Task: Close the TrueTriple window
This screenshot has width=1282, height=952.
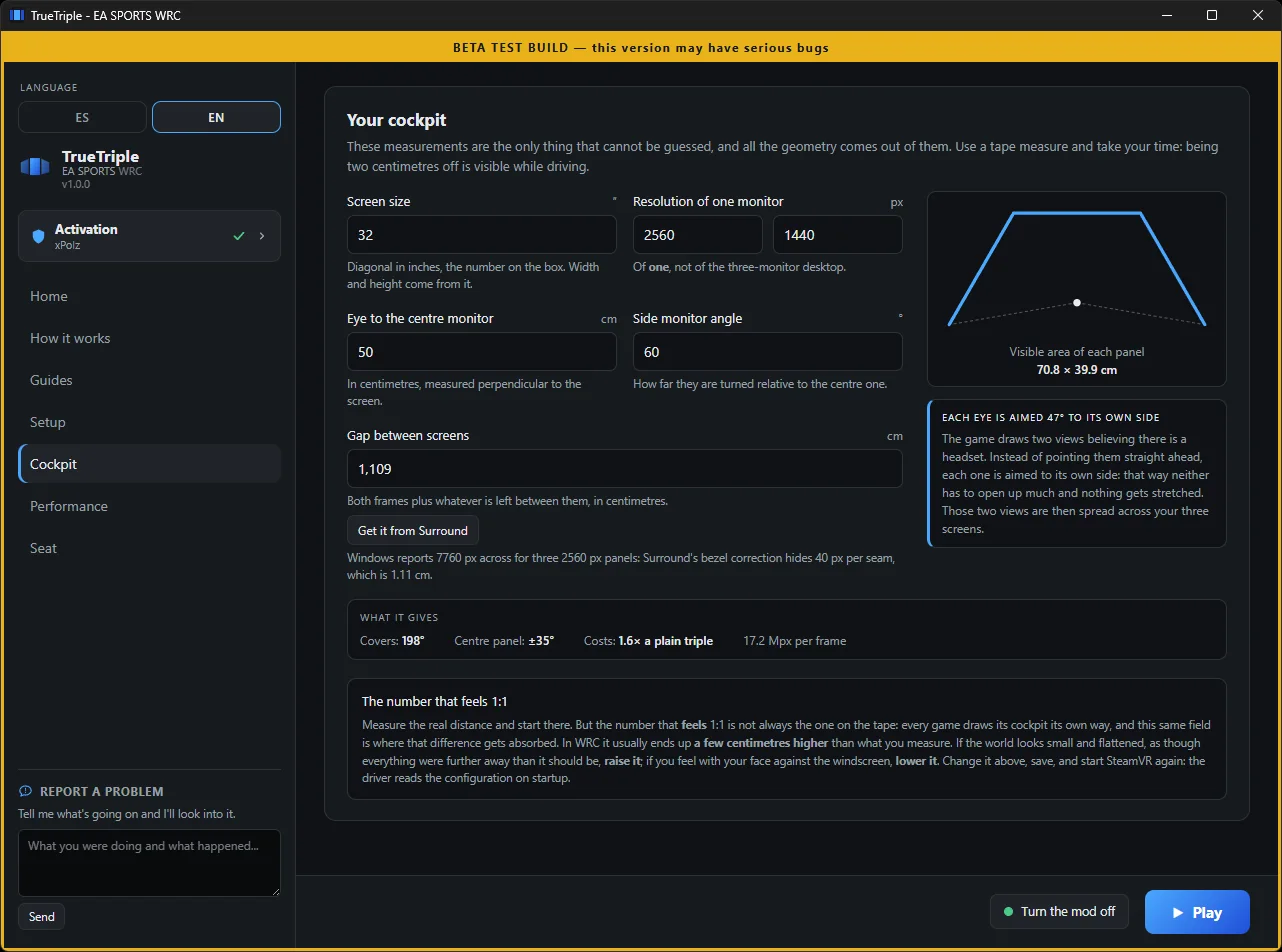Action: pyautogui.click(x=1258, y=16)
